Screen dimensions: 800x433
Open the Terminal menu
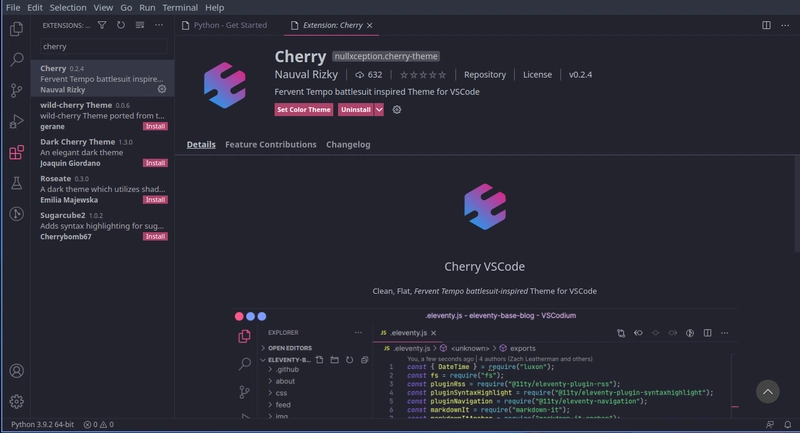click(180, 8)
